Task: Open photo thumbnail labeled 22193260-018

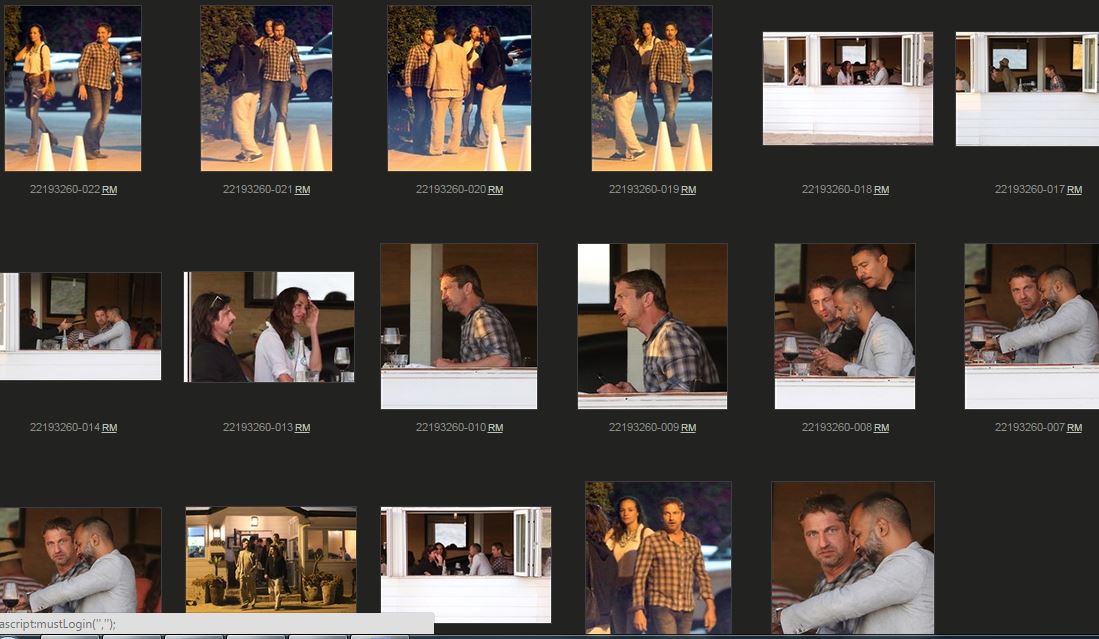Action: (847, 88)
